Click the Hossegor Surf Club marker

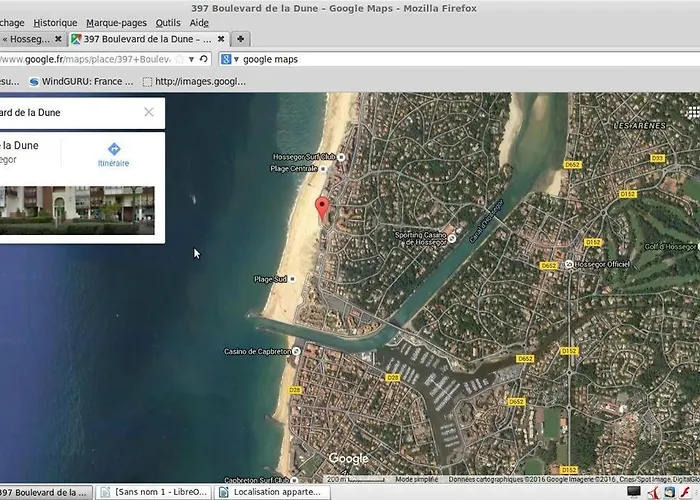[341, 157]
